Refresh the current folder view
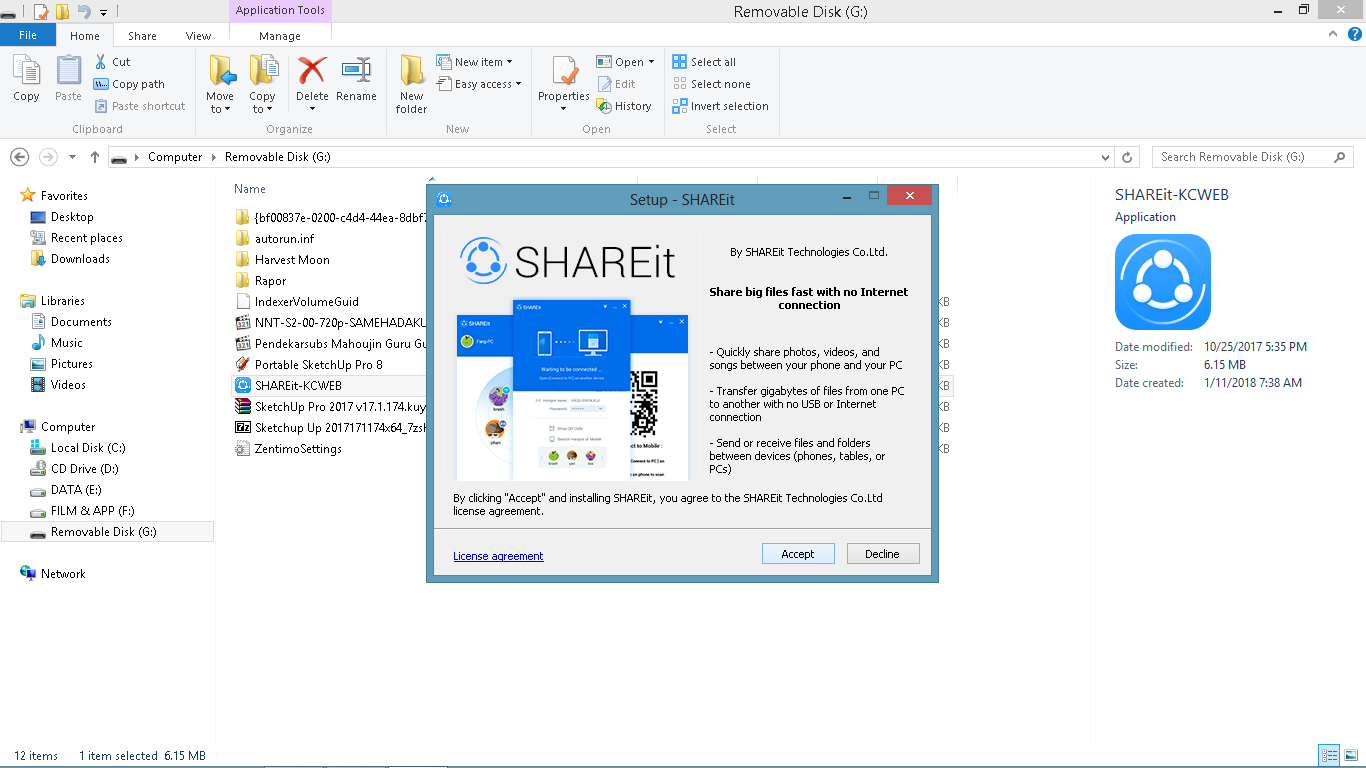Screen dimensions: 1366x768 point(1127,157)
